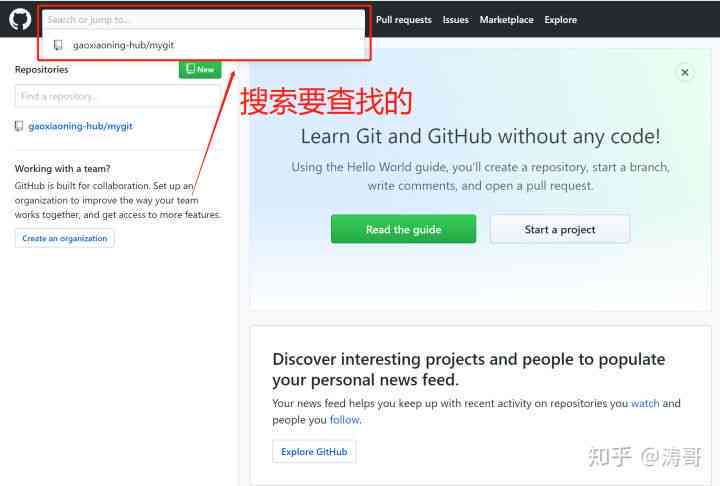Viewport: 720px width, 486px height.
Task: Click the 'Read the guide' button
Action: coord(403,229)
